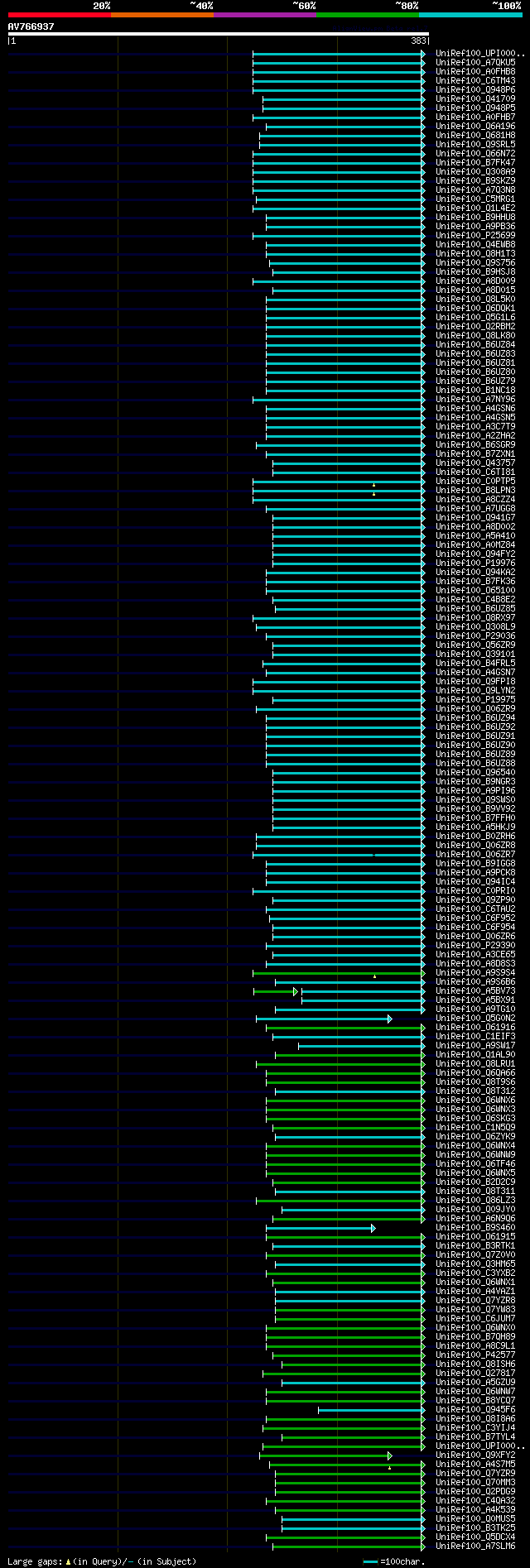Open hit UniRef100_Q0MUS5
The image size is (530, 1568).
475,1519
